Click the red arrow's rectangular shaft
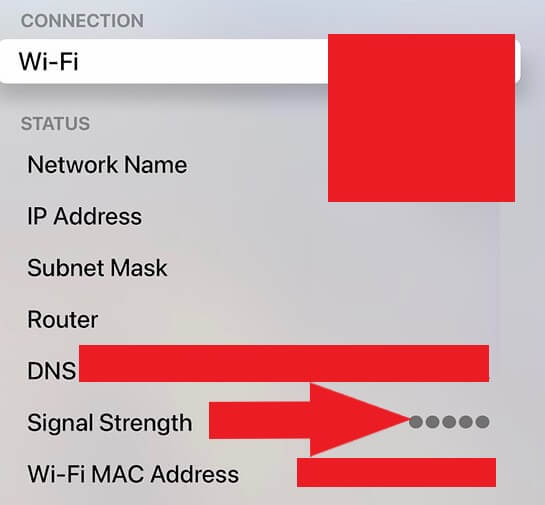The width and height of the screenshot is (545, 505). 259,420
